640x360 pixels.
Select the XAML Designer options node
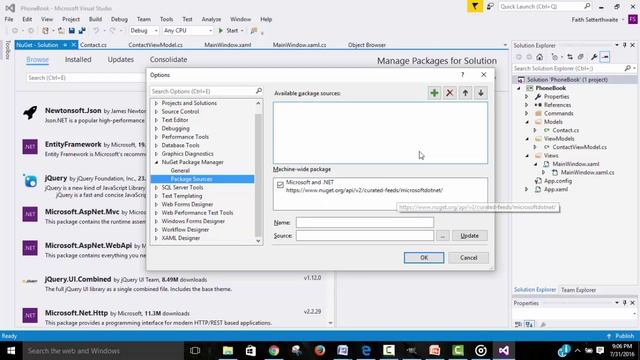click(x=180, y=238)
